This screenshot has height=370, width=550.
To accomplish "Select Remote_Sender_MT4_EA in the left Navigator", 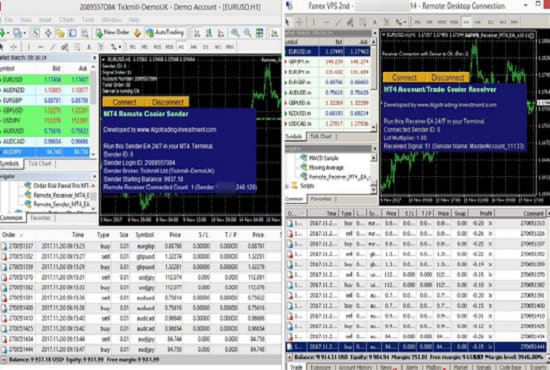I will [x=58, y=204].
